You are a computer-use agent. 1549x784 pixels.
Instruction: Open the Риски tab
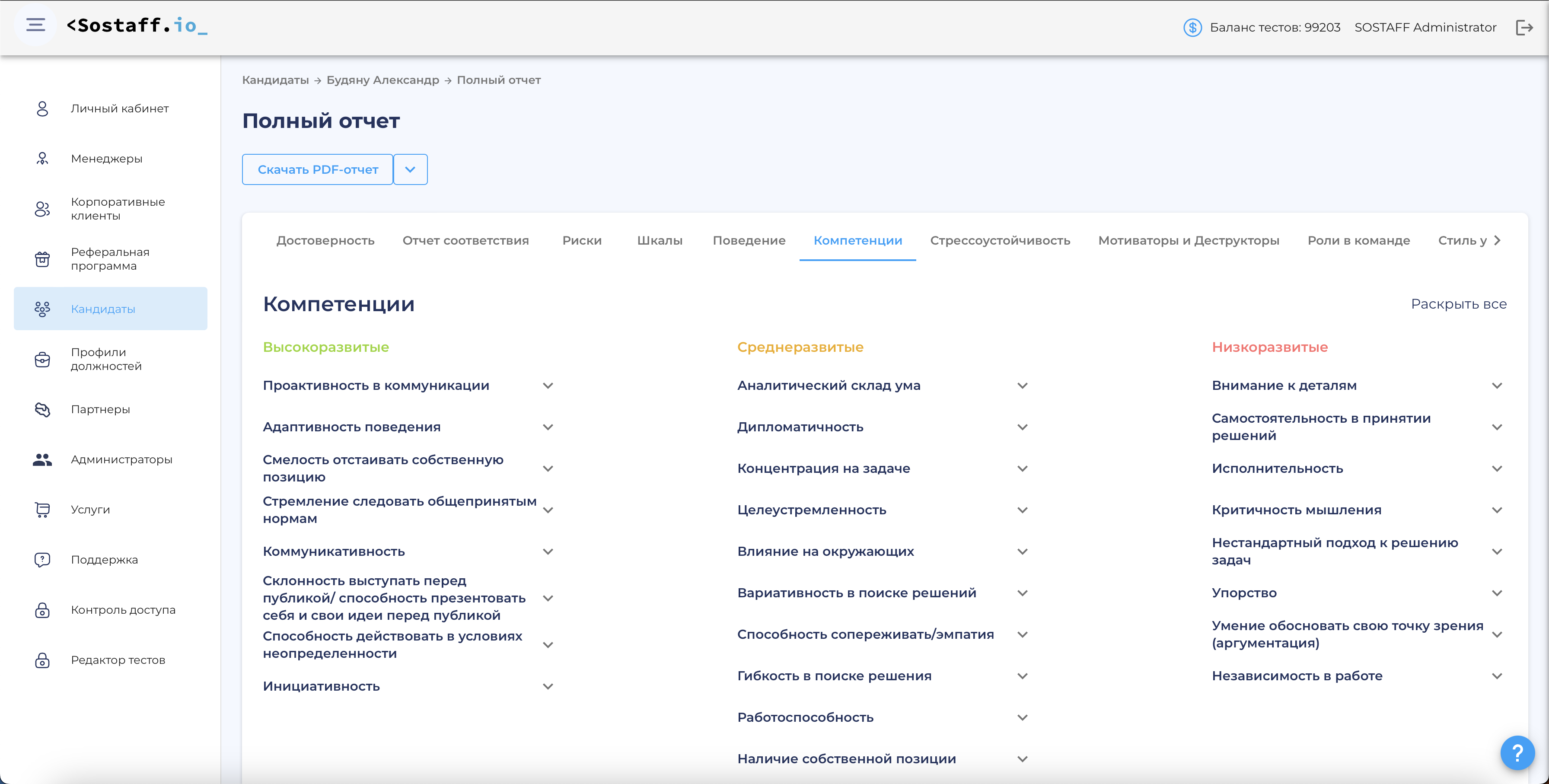pos(581,240)
